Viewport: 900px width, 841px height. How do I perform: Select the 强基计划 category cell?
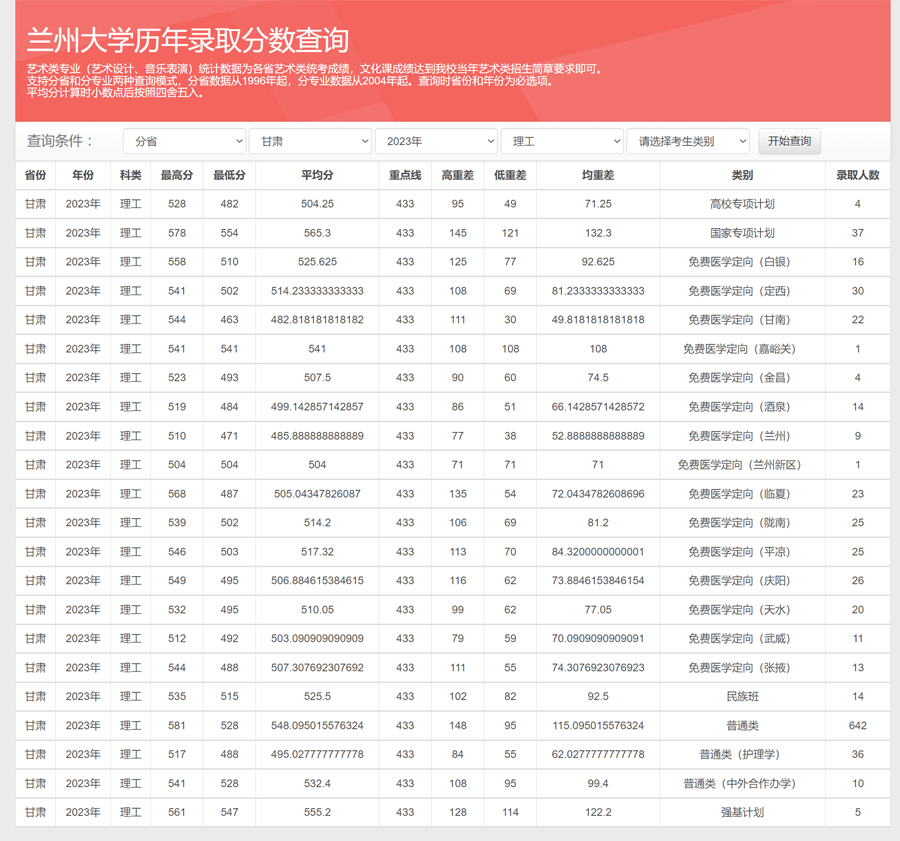743,812
